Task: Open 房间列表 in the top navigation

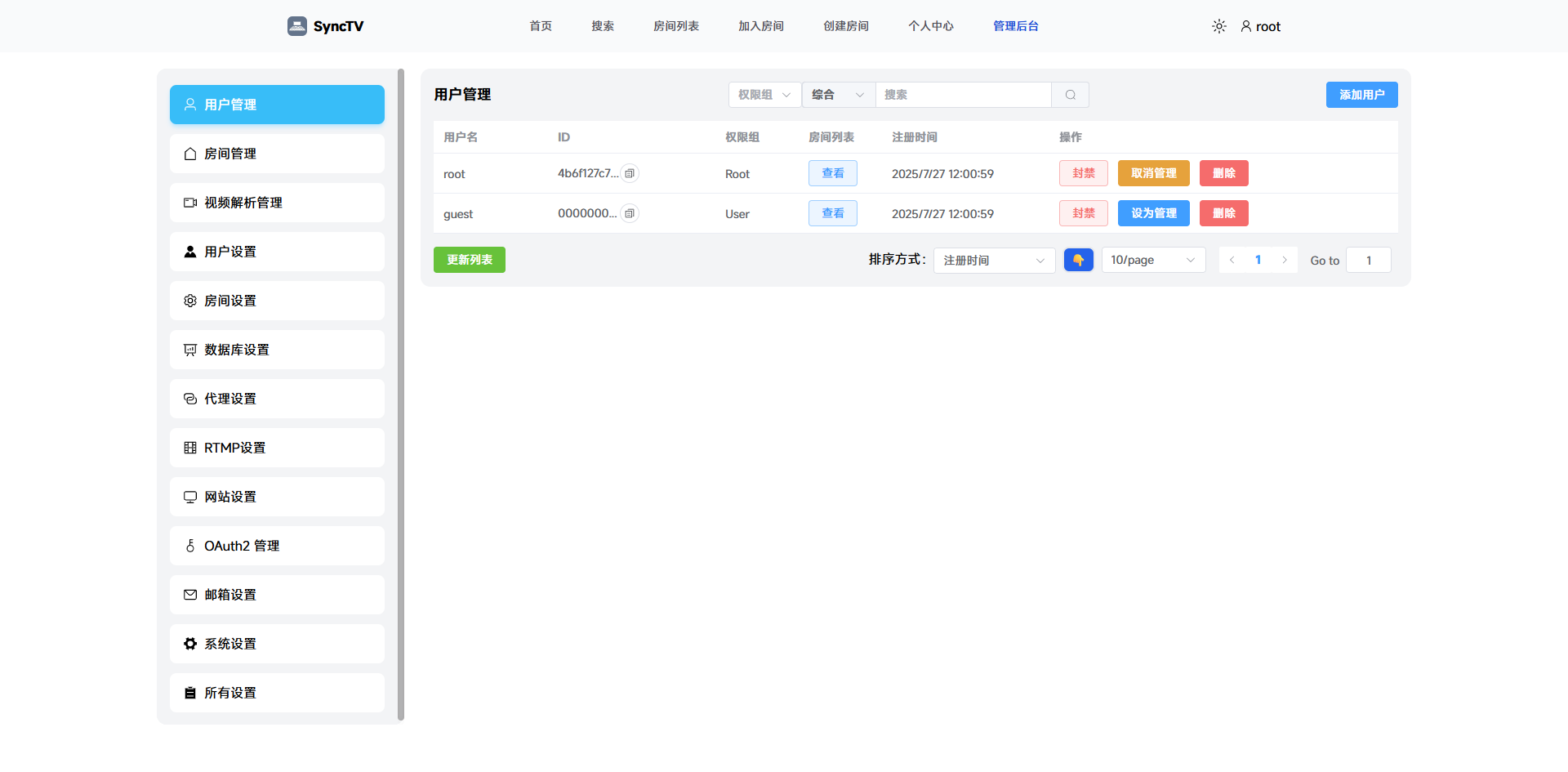Action: pyautogui.click(x=676, y=26)
